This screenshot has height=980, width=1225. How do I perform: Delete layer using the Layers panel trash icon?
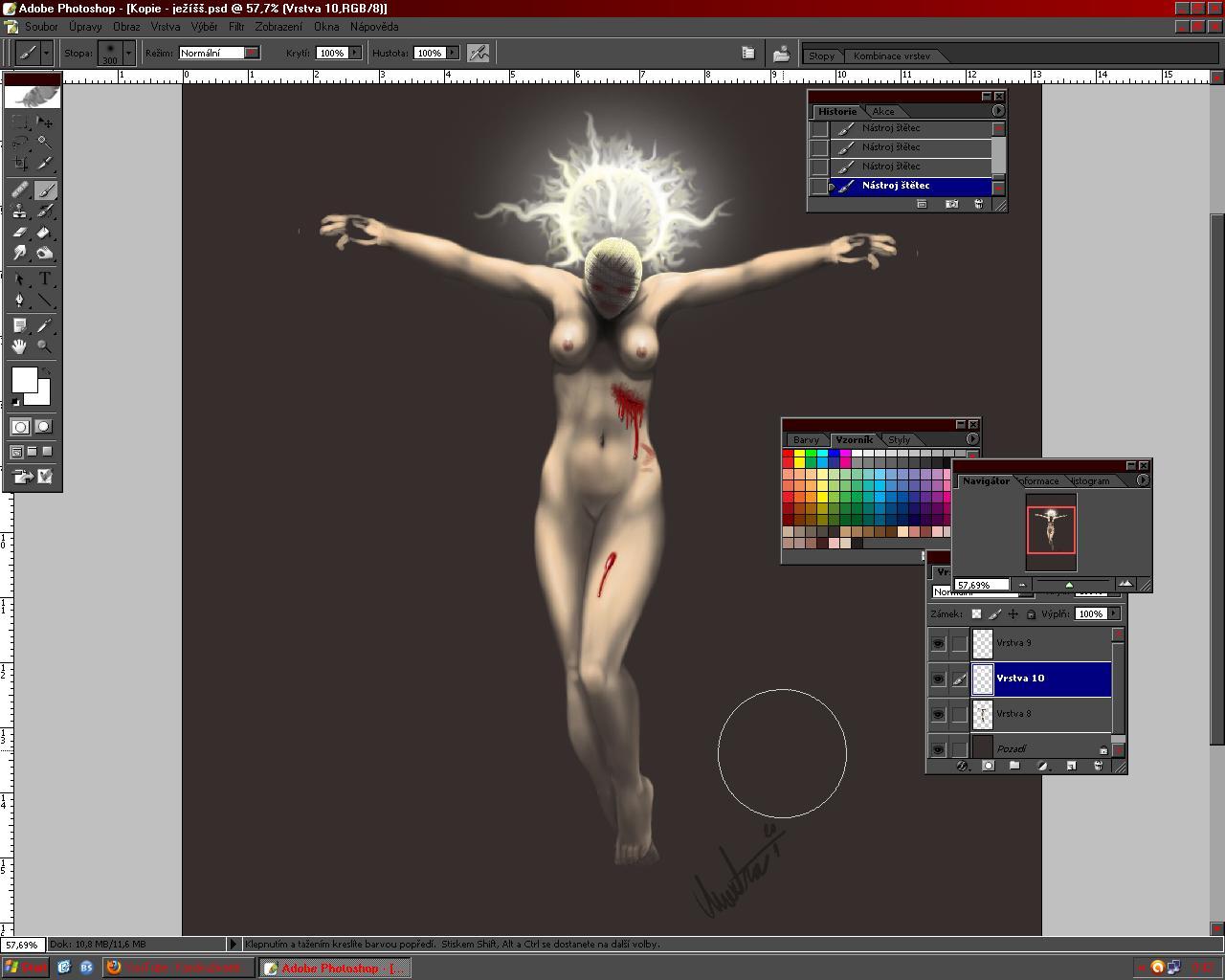pos(1098,766)
